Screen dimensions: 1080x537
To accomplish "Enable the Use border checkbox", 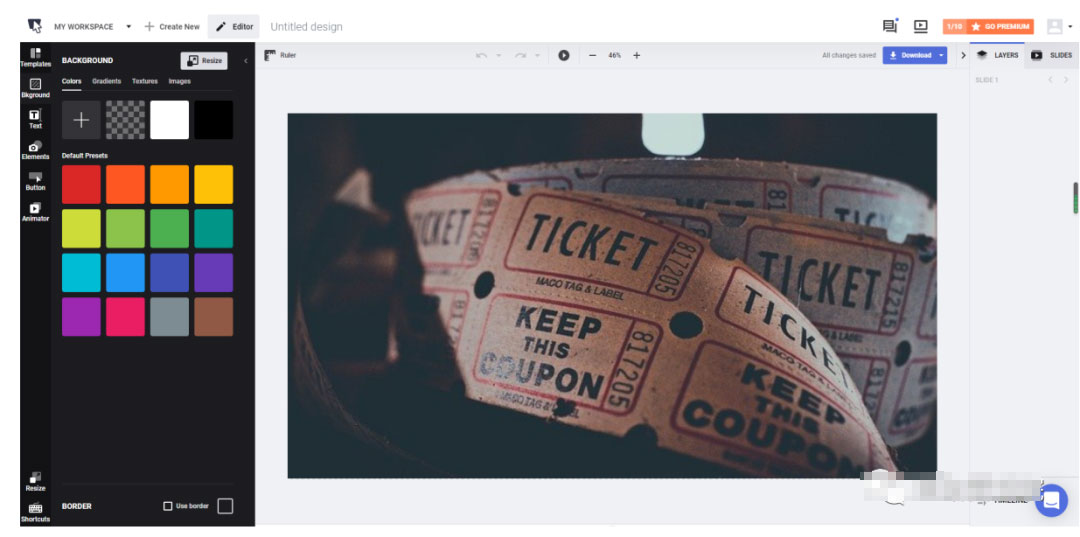I will [x=167, y=506].
